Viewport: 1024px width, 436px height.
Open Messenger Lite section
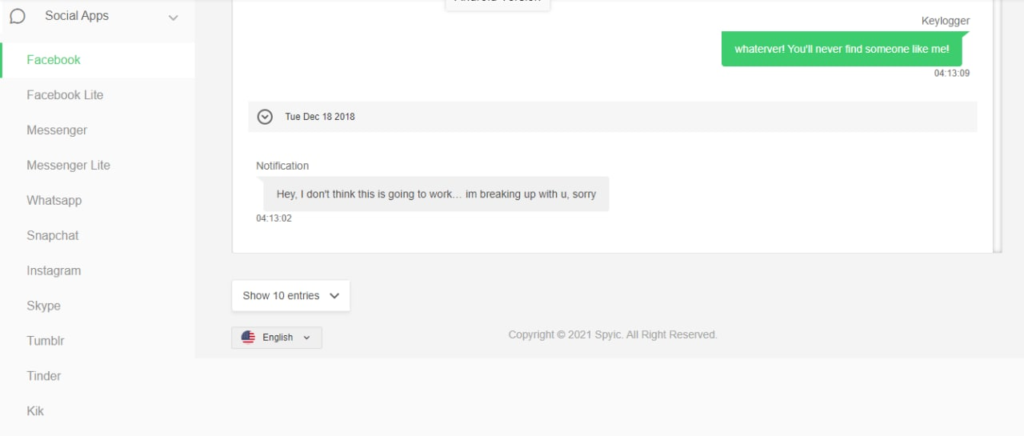68,166
